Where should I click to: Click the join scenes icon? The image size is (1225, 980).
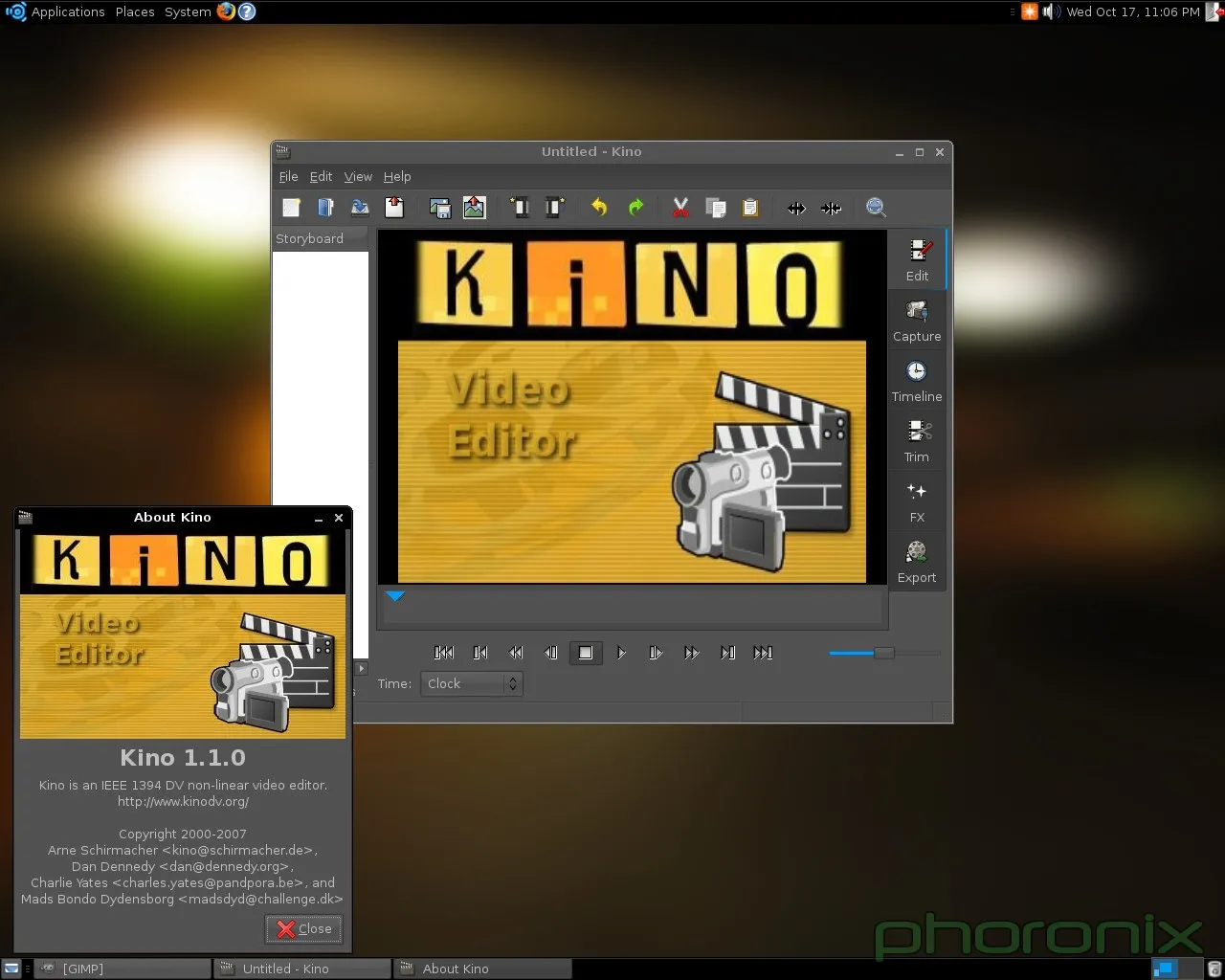[831, 208]
